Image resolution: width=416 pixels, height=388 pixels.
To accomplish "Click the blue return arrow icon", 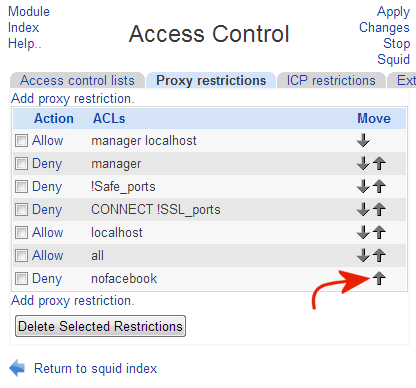I will click(17, 368).
